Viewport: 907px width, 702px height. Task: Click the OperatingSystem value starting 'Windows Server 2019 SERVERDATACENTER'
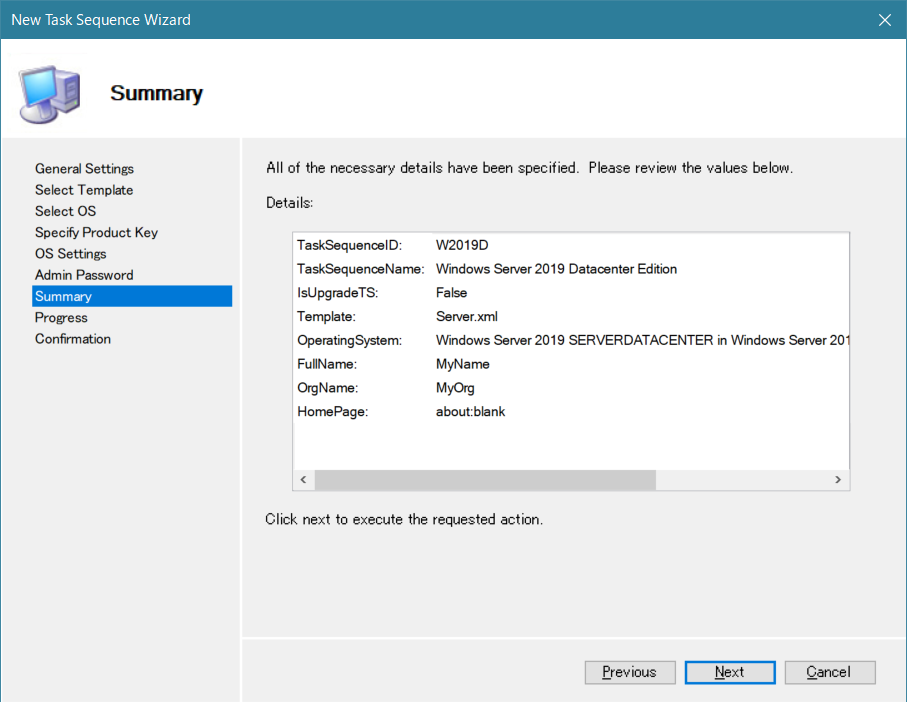[642, 340]
